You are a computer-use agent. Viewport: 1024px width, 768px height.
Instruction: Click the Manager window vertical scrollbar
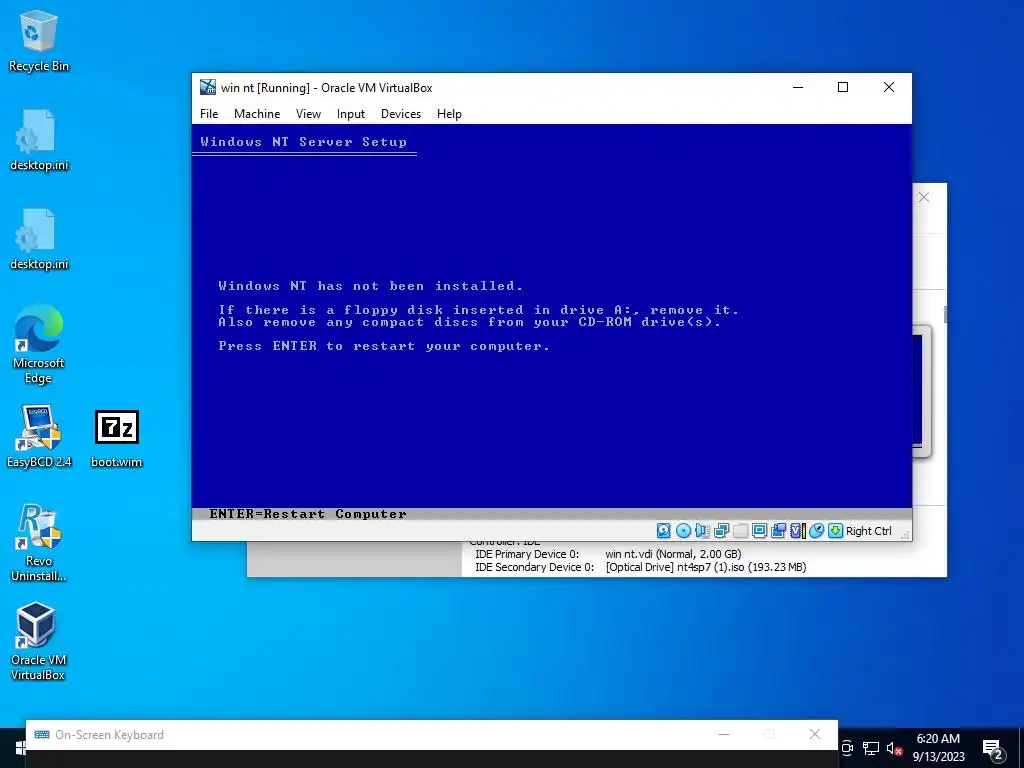945,314
